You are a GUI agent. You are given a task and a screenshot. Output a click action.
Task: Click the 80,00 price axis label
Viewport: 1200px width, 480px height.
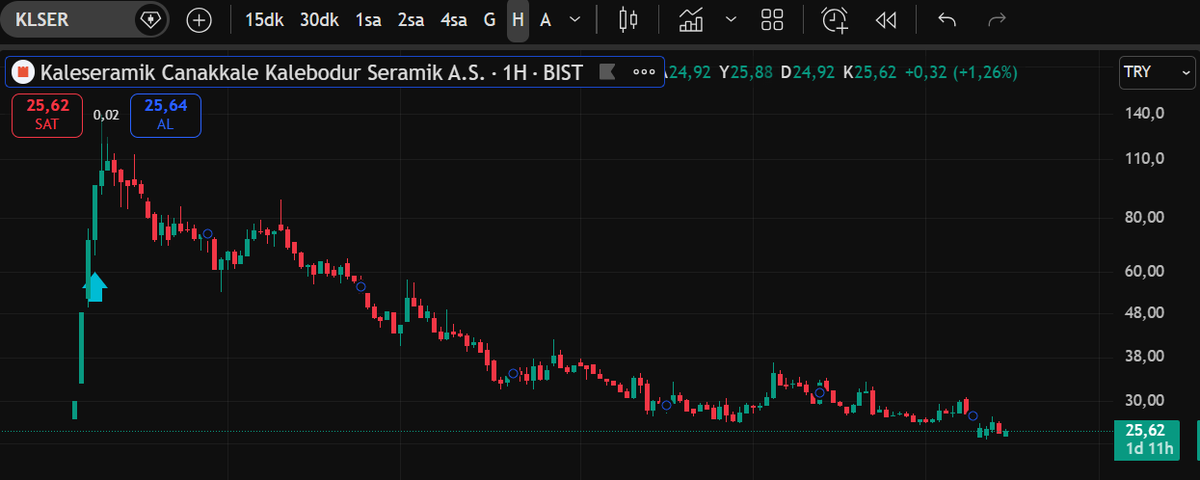point(1144,216)
